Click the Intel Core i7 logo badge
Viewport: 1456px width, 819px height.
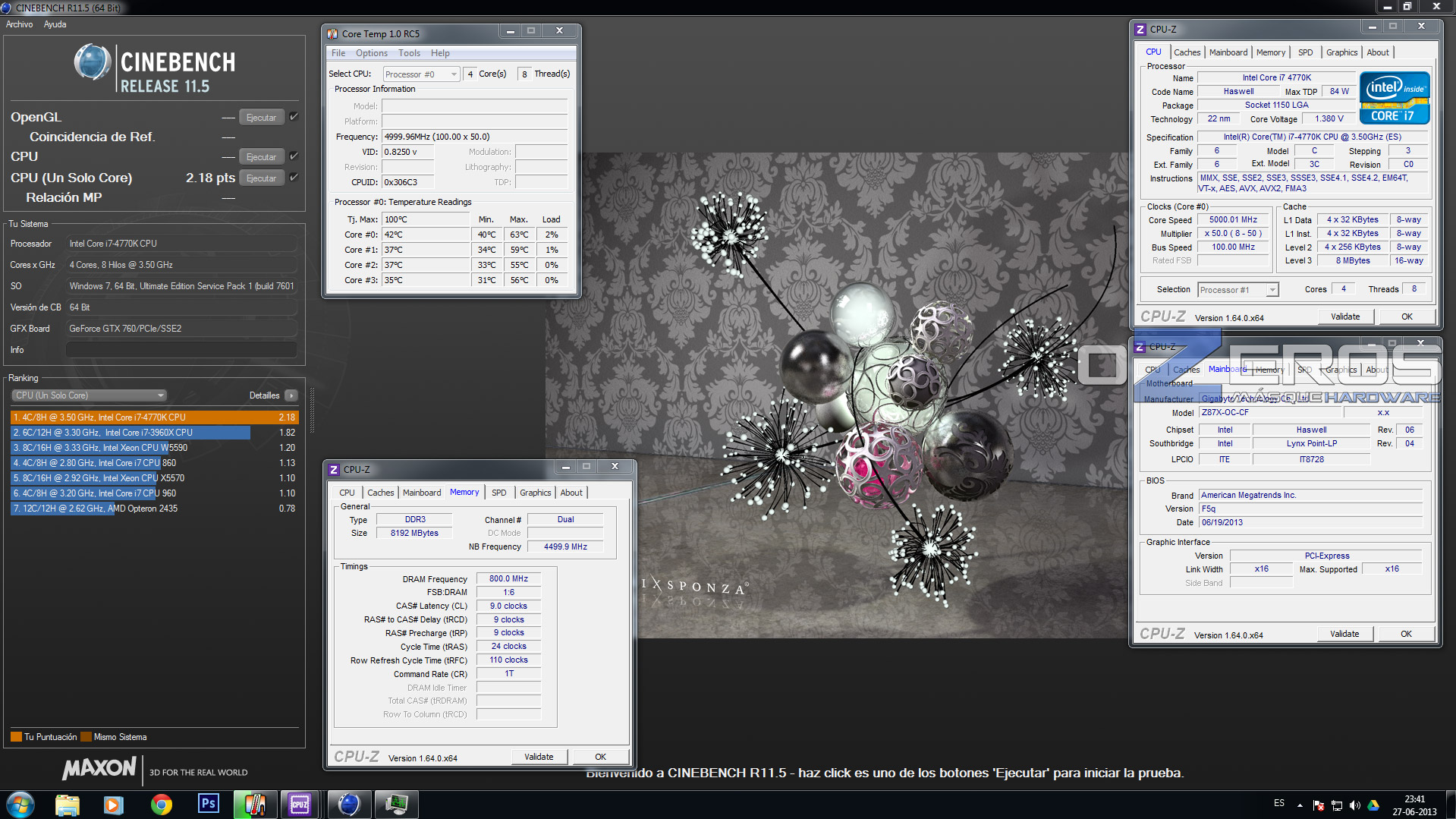point(1395,98)
